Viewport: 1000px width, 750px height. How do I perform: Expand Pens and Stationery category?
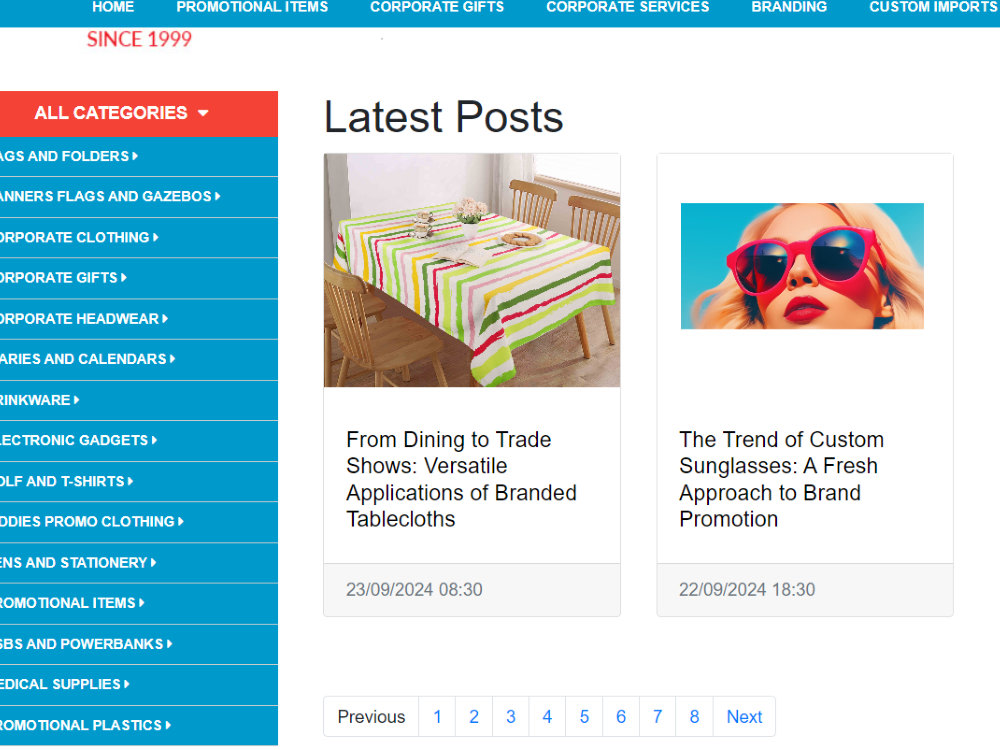139,562
